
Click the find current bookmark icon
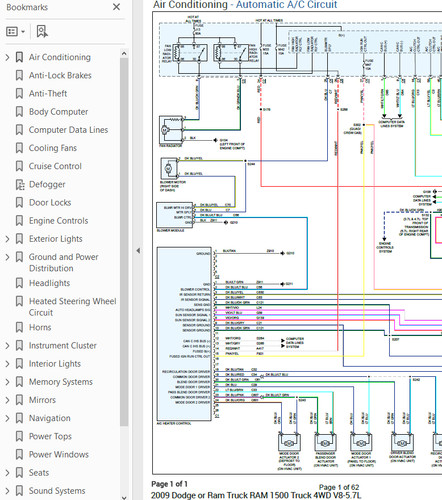tap(42, 32)
